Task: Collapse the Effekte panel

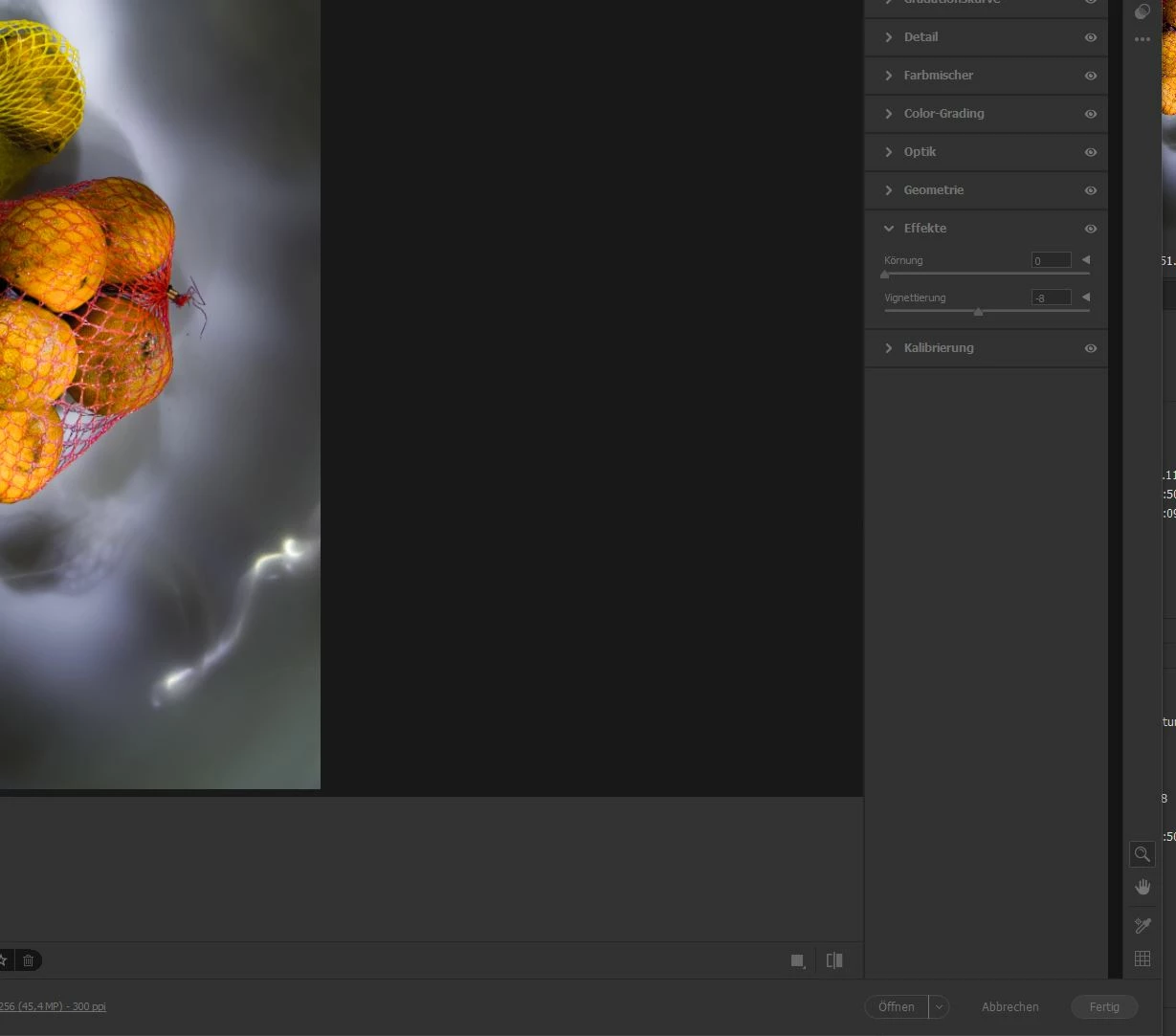Action: pos(889,229)
